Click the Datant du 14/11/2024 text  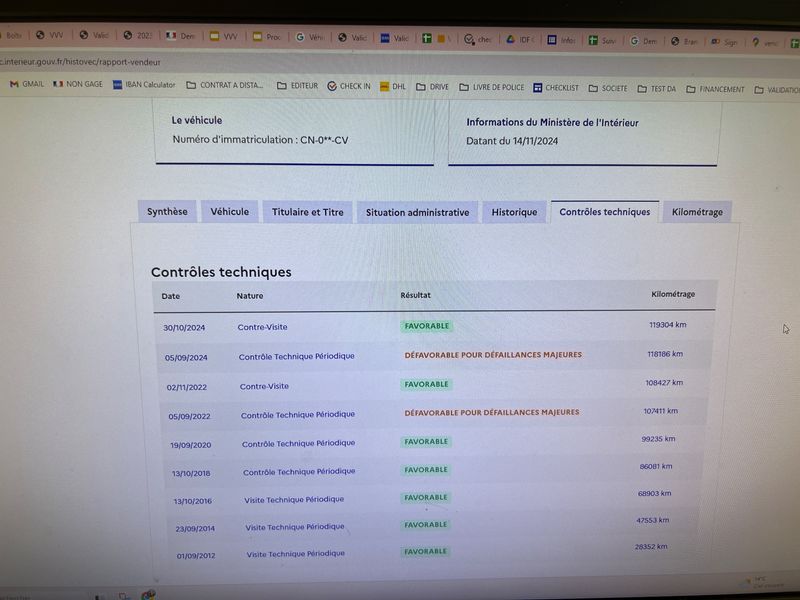(512, 141)
